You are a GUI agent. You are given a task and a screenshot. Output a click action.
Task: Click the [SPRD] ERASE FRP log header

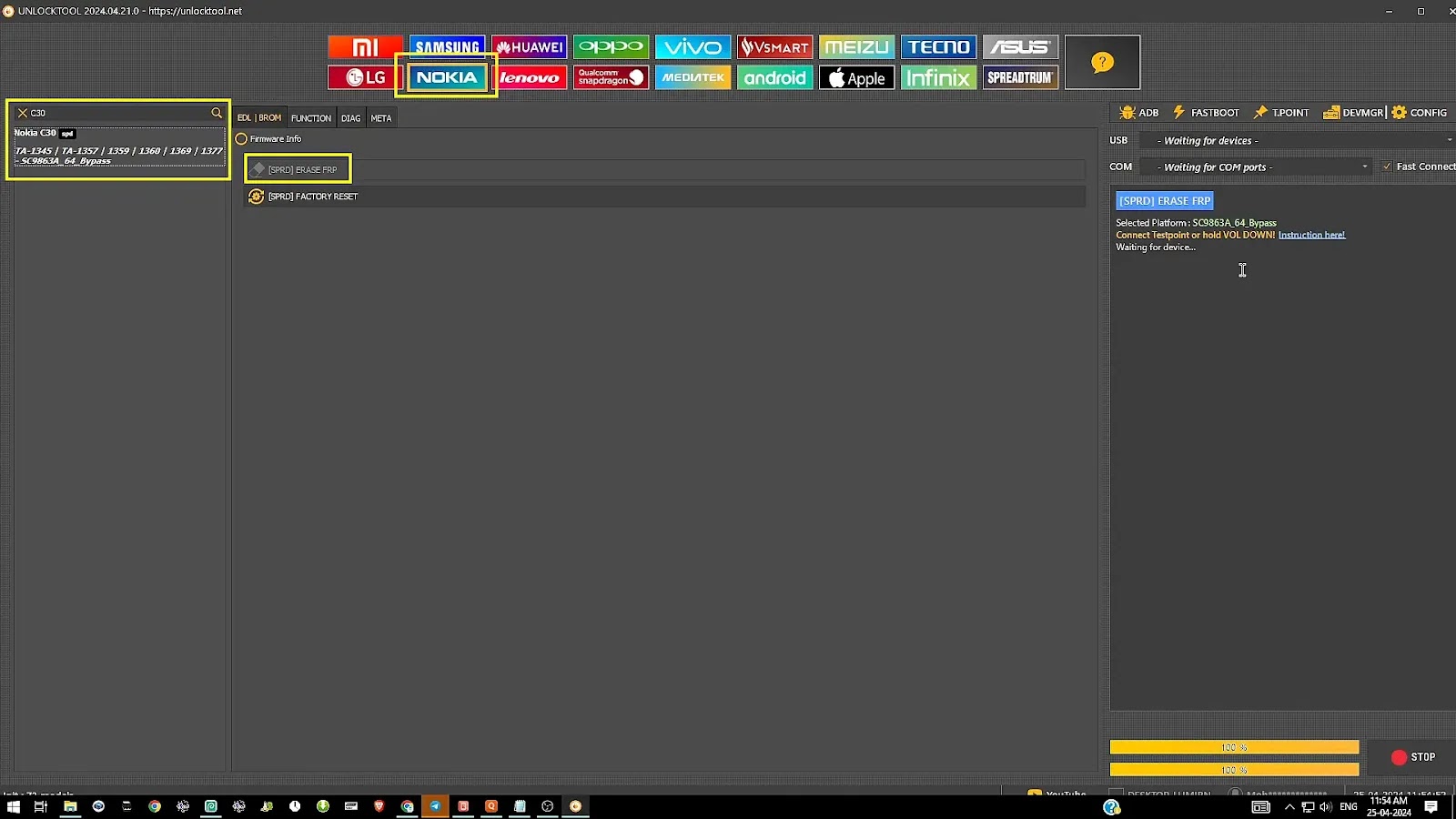point(1165,201)
